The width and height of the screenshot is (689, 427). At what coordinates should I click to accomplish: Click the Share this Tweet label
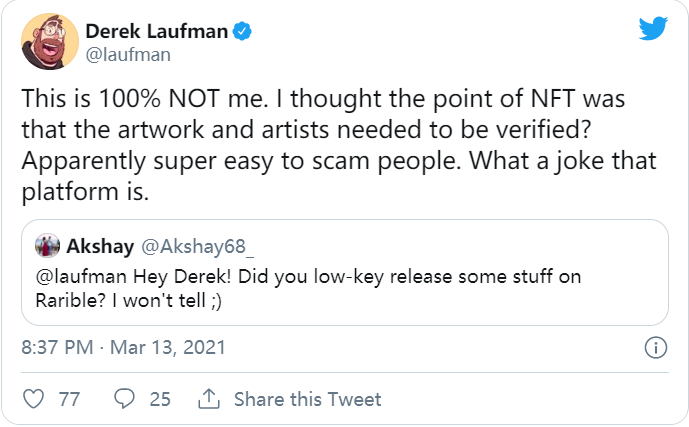[x=307, y=399]
